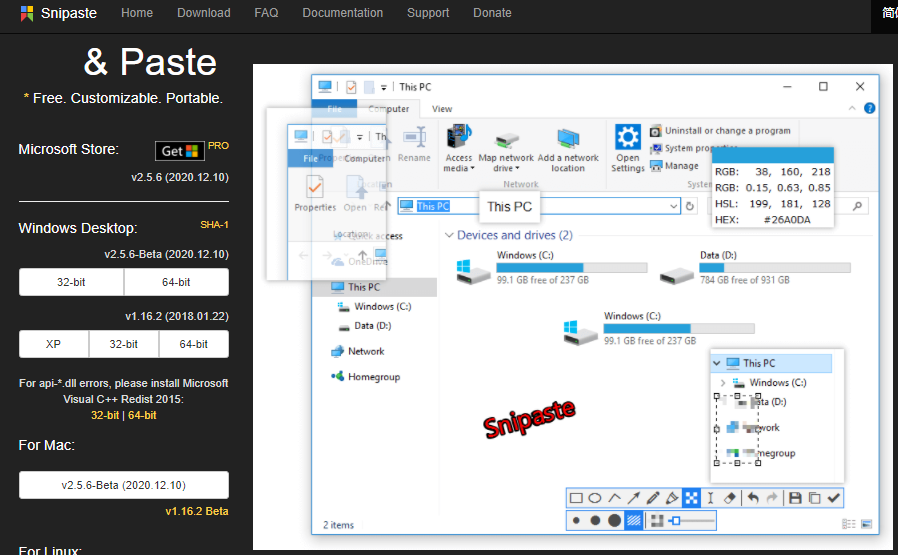The image size is (898, 555).
Task: Click the Properties checkmark in Explorer title bar
Action: [351, 87]
